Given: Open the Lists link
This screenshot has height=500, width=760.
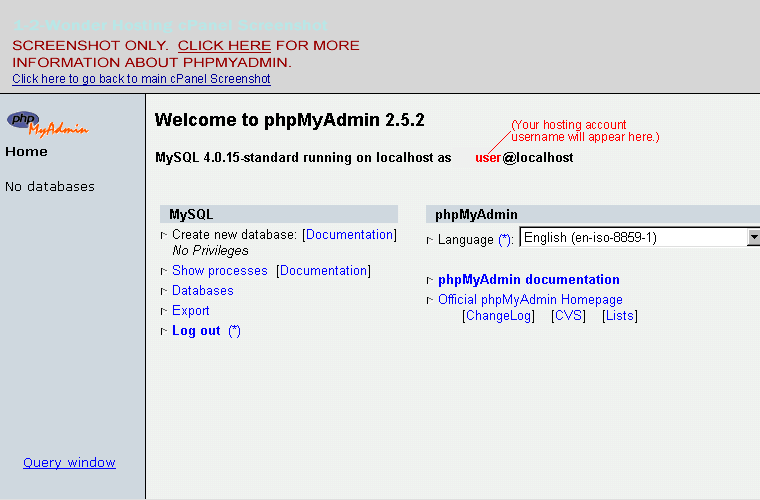Looking at the screenshot, I should point(620,315).
